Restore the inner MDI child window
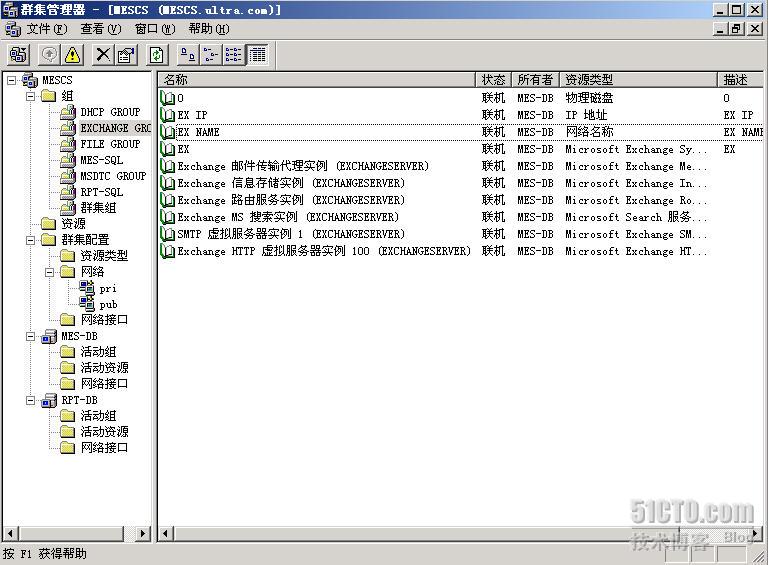Viewport: 768px width, 565px height. point(736,29)
